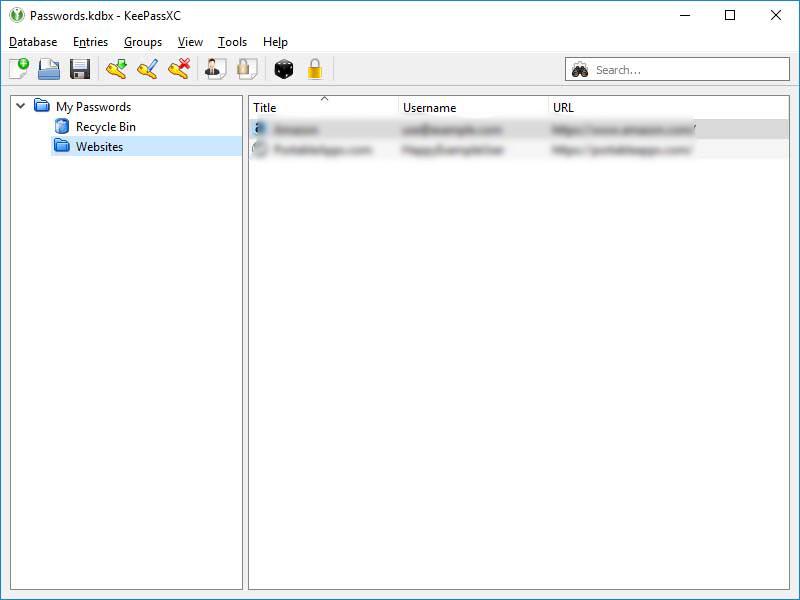
Task: Lock databases with the yellow padlock icon
Action: coord(315,69)
